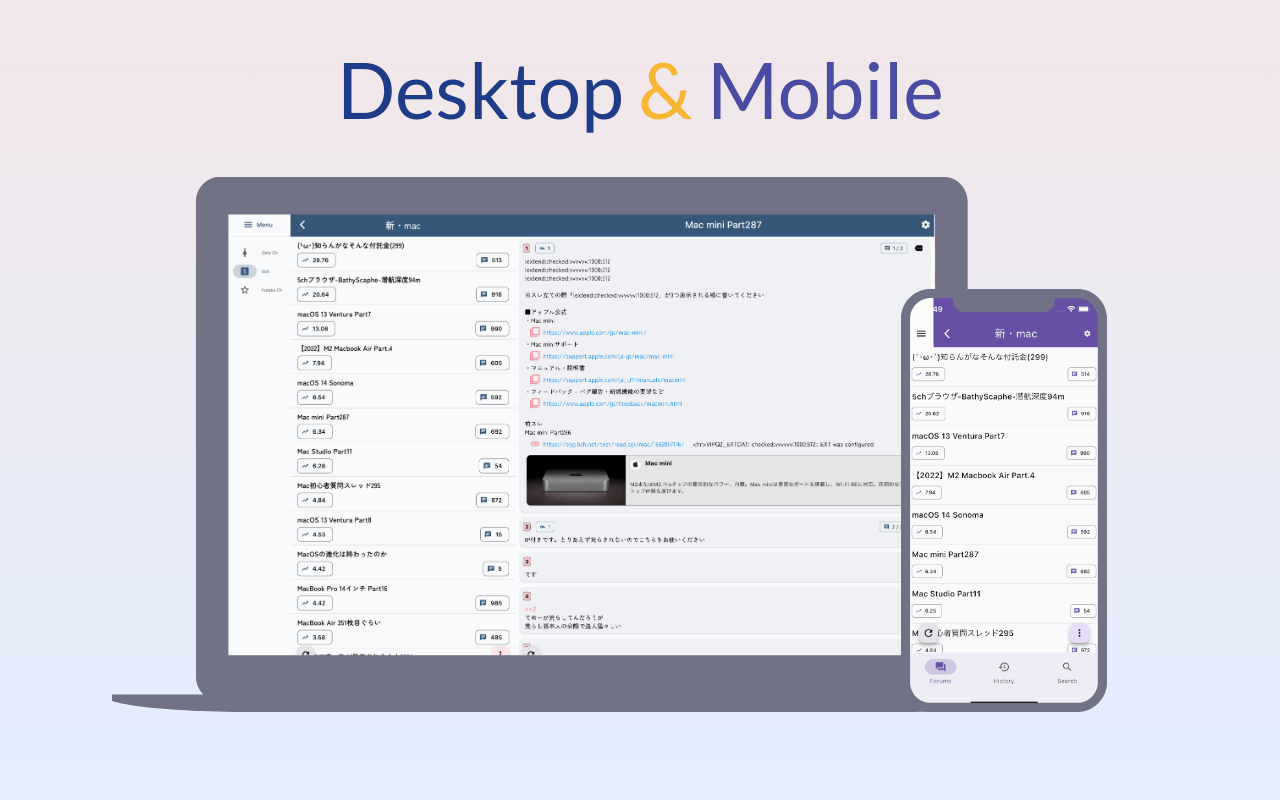Click desktop comment count chip 985

[x=492, y=603]
